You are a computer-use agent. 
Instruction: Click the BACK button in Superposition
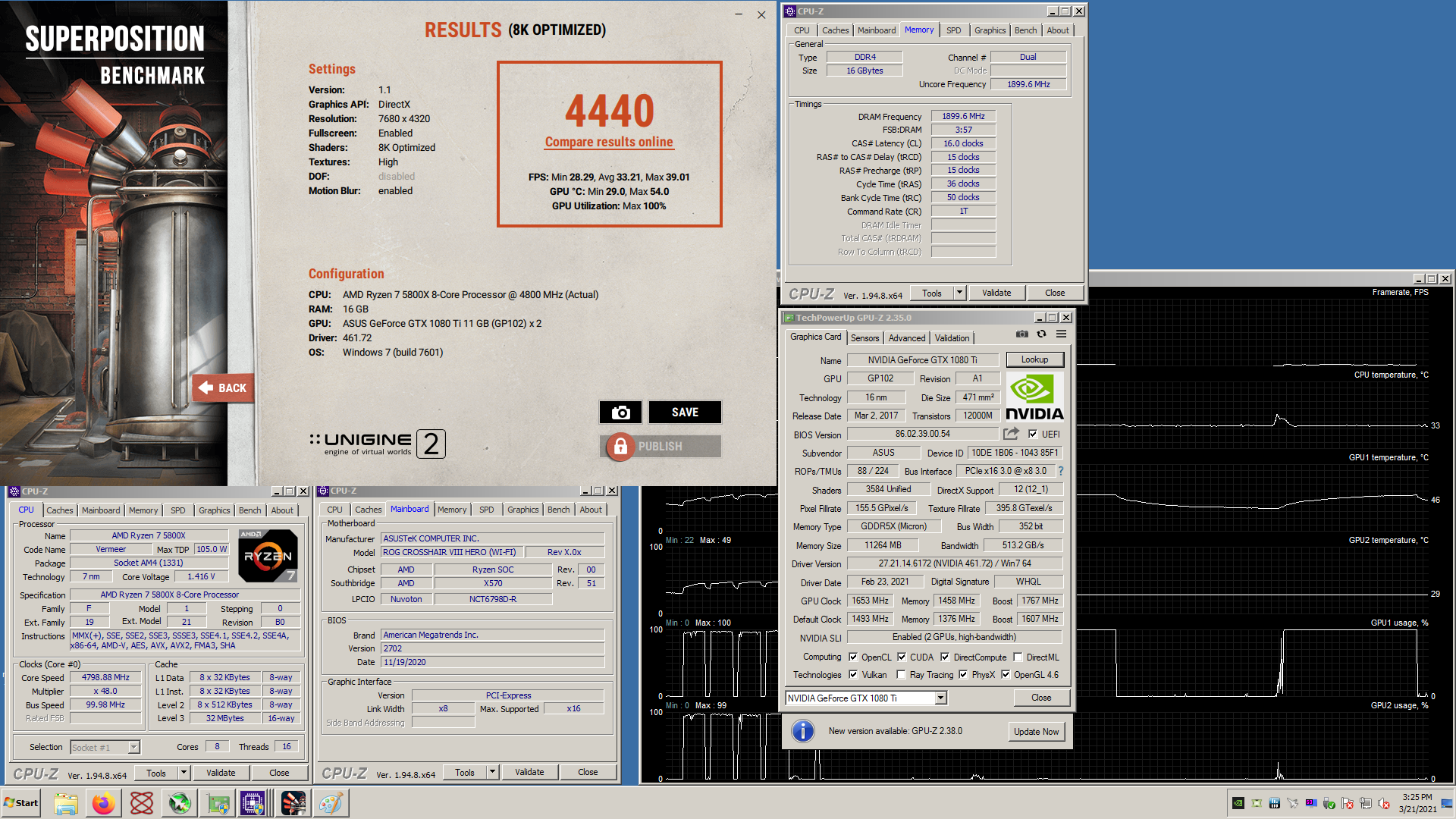pyautogui.click(x=223, y=388)
